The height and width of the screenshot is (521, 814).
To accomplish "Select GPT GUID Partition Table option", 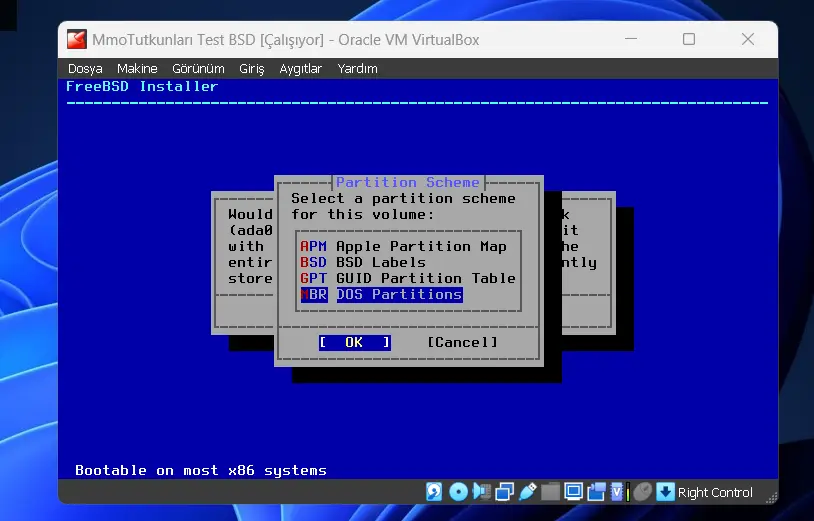I will 408,279.
